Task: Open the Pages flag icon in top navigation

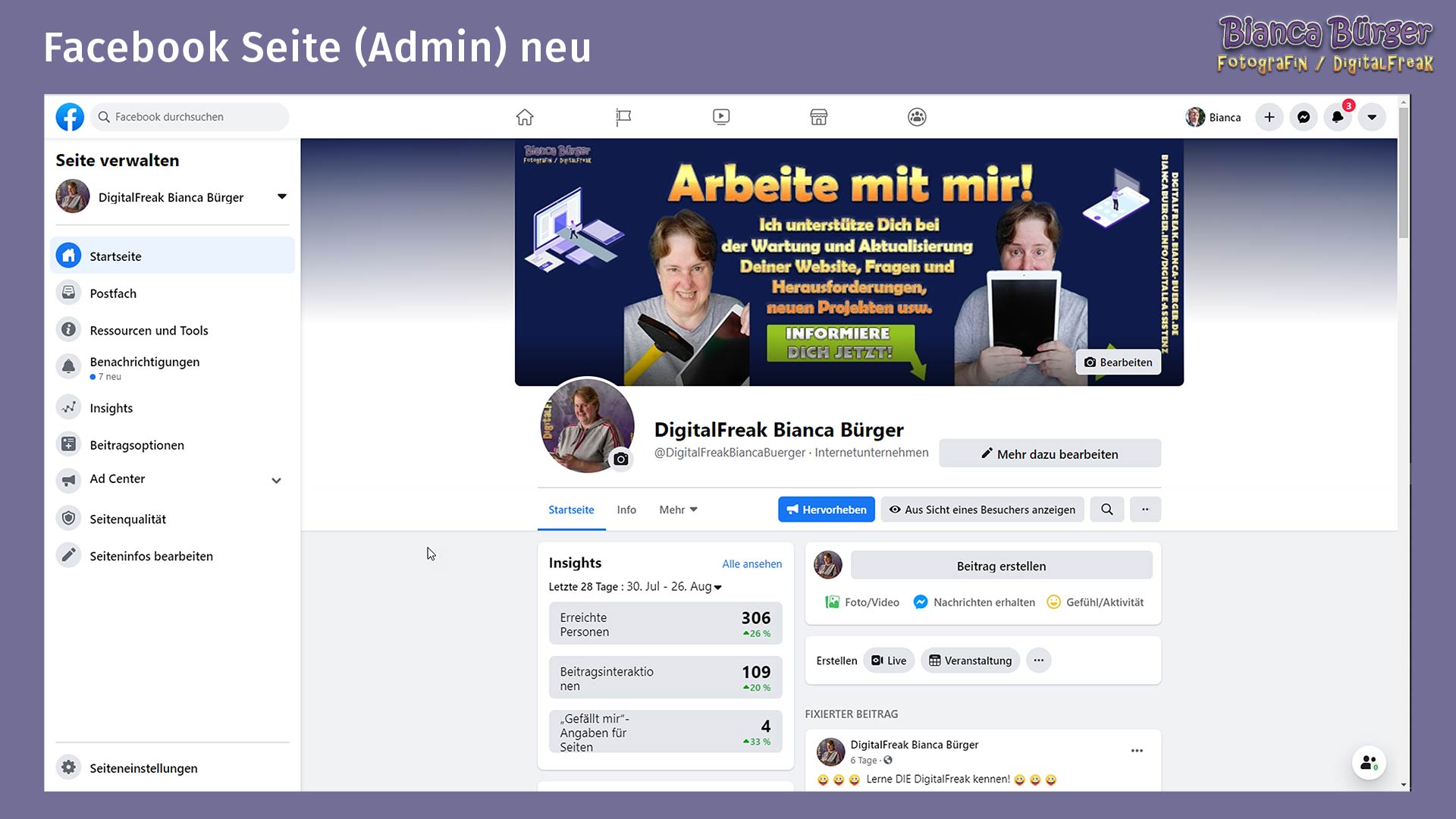Action: coord(623,117)
